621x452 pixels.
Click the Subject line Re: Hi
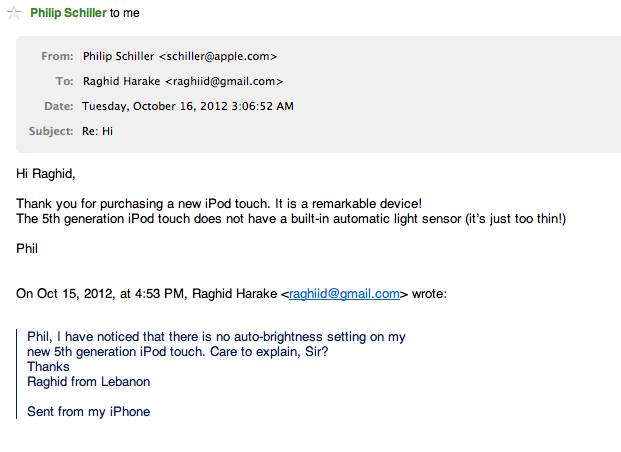[x=97, y=131]
